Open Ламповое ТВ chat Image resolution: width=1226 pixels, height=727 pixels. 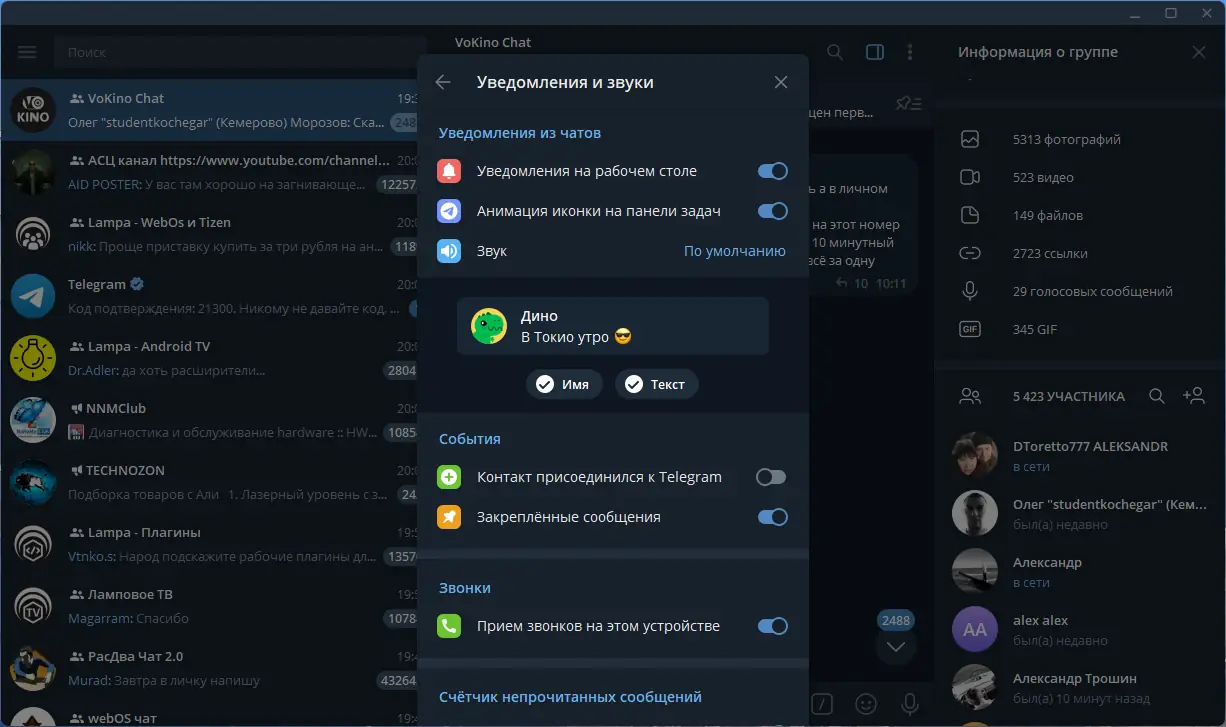coord(209,607)
